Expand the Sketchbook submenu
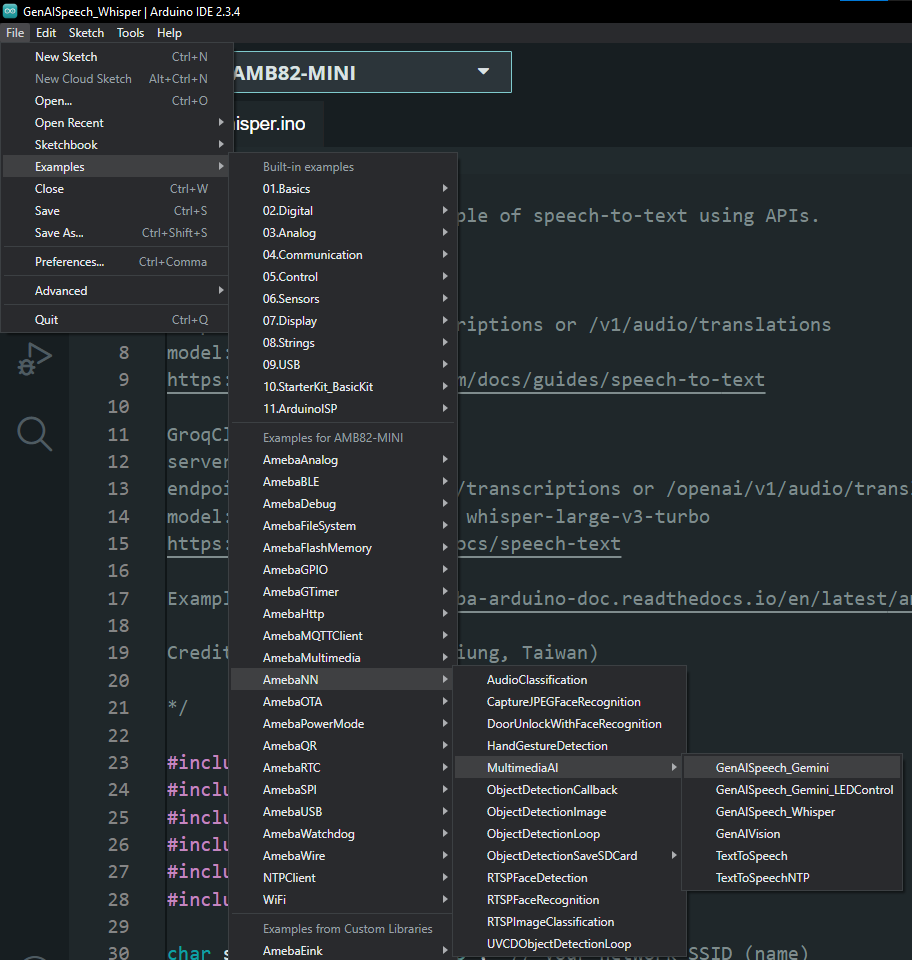The width and height of the screenshot is (912, 960). point(116,145)
